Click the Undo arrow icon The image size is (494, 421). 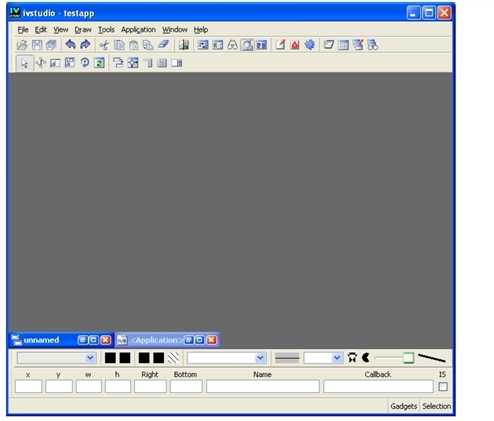(x=70, y=45)
